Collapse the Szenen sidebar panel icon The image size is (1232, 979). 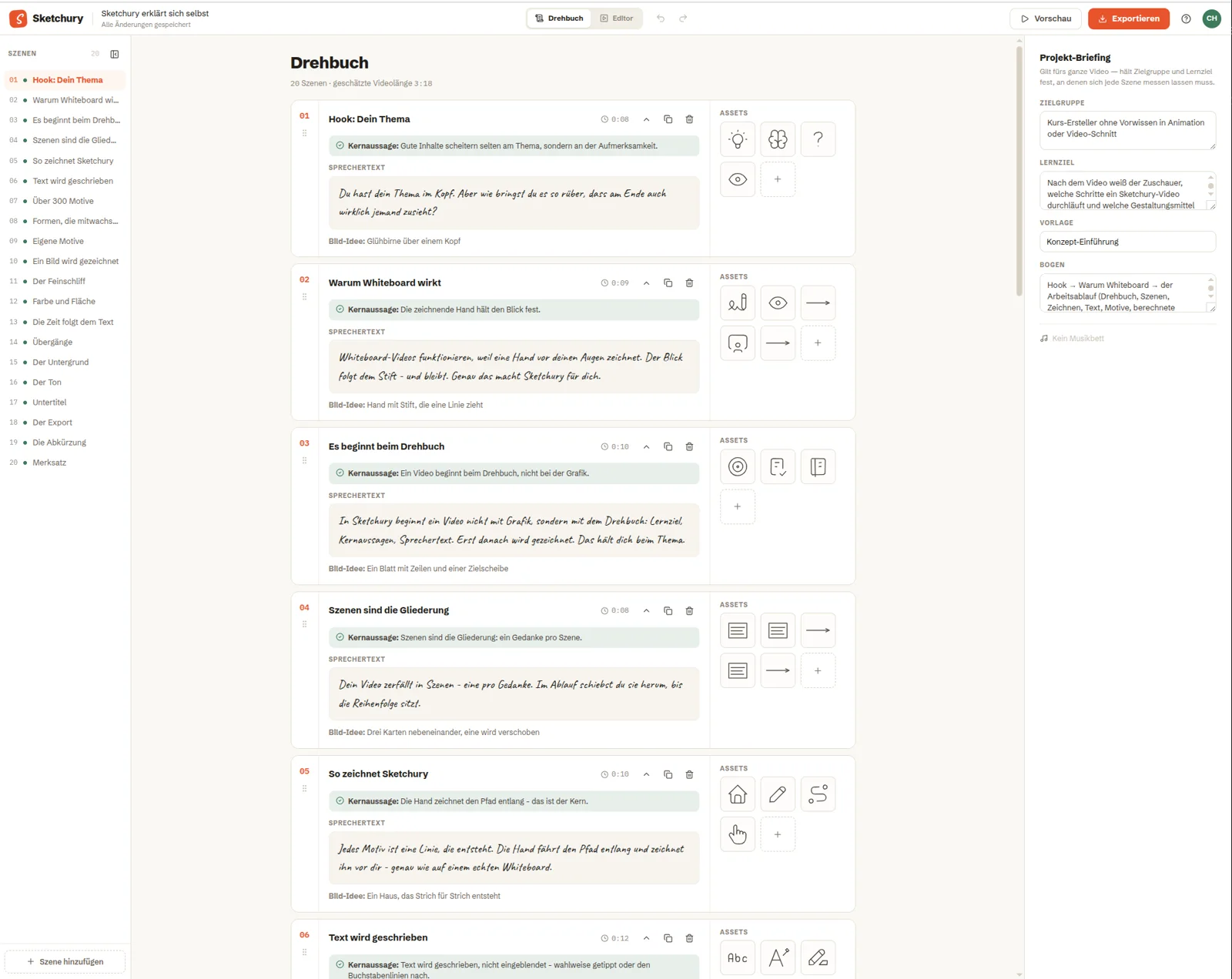(x=115, y=54)
